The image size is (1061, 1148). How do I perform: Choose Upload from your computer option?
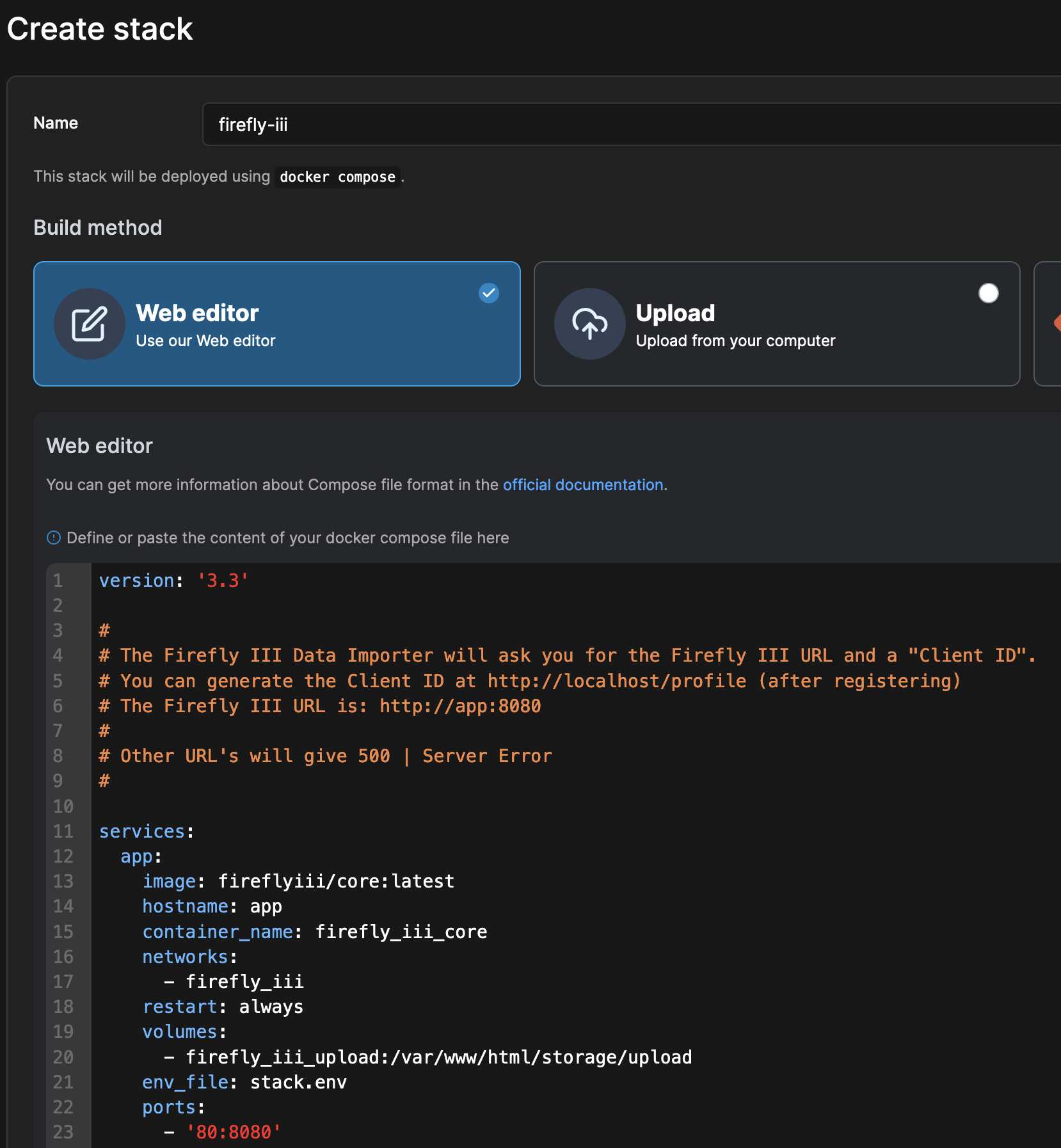(735, 341)
